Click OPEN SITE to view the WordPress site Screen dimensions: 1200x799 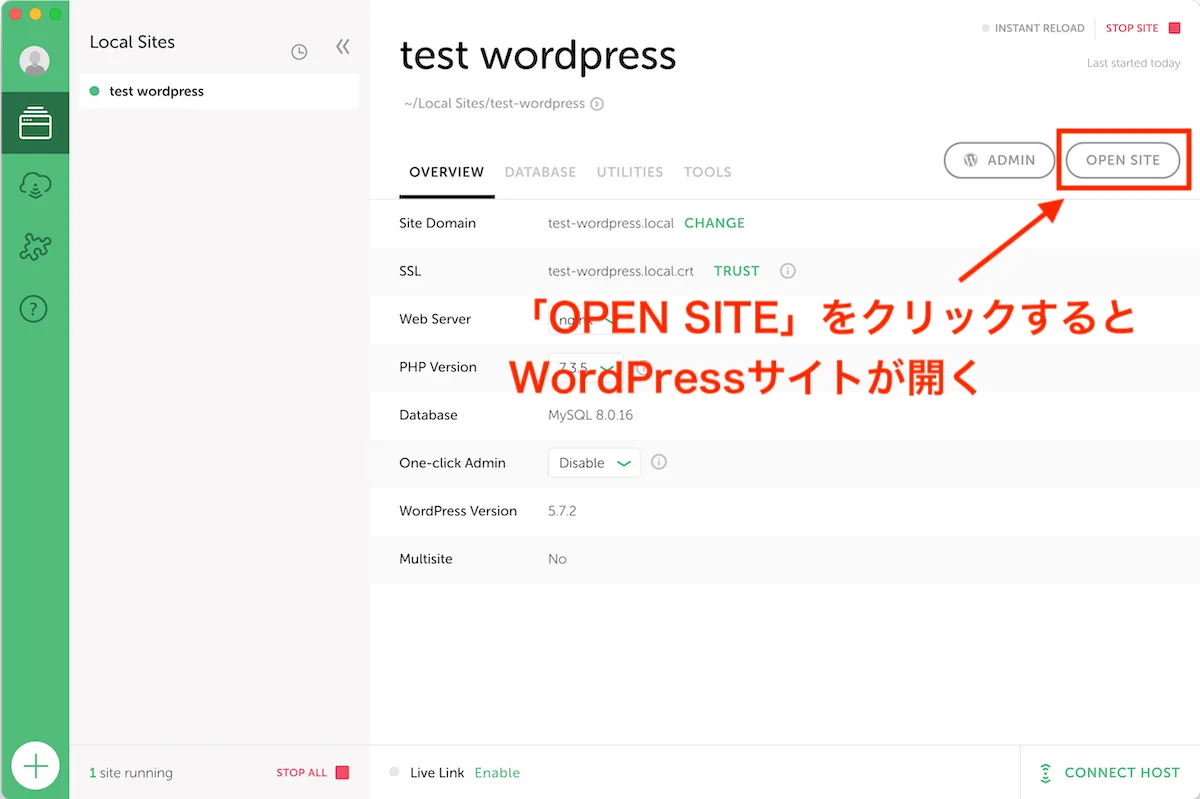click(x=1123, y=160)
